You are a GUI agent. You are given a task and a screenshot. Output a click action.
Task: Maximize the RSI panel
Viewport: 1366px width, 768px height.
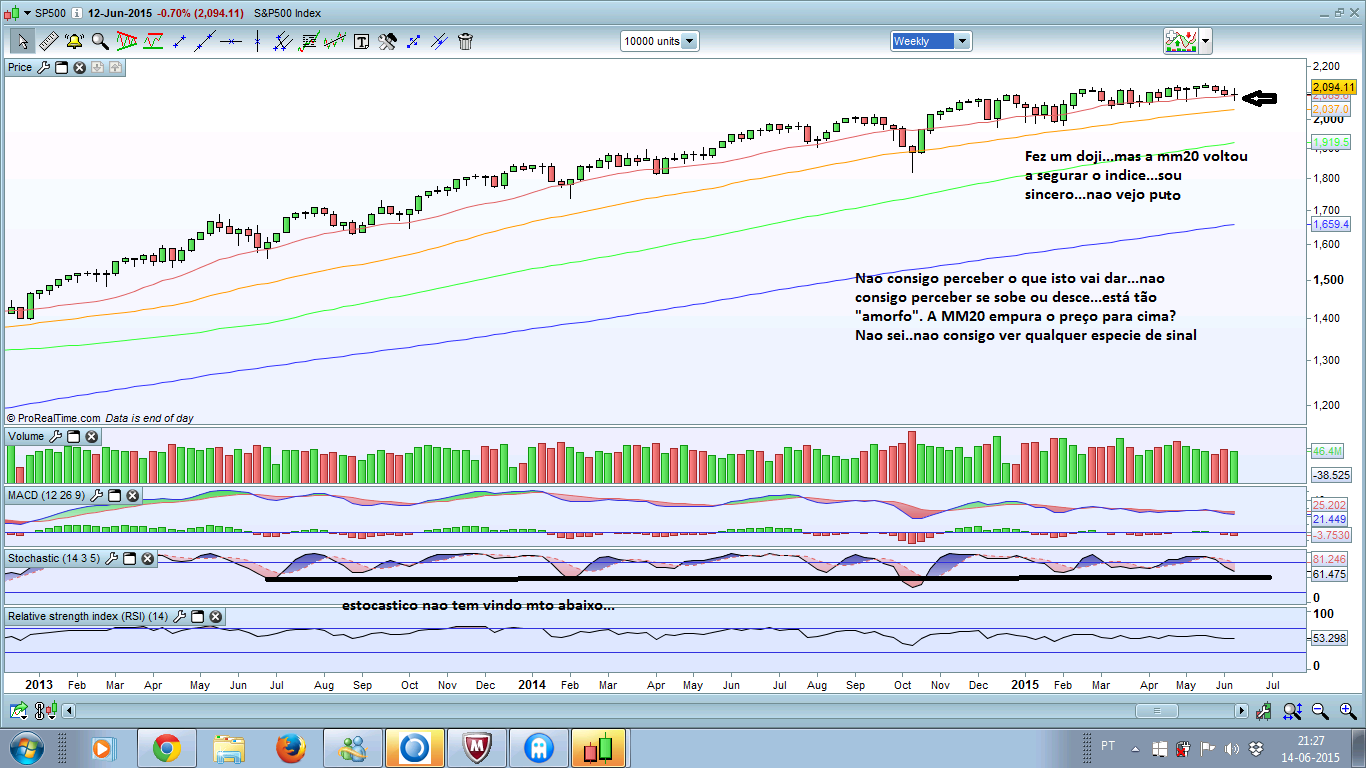tap(197, 616)
